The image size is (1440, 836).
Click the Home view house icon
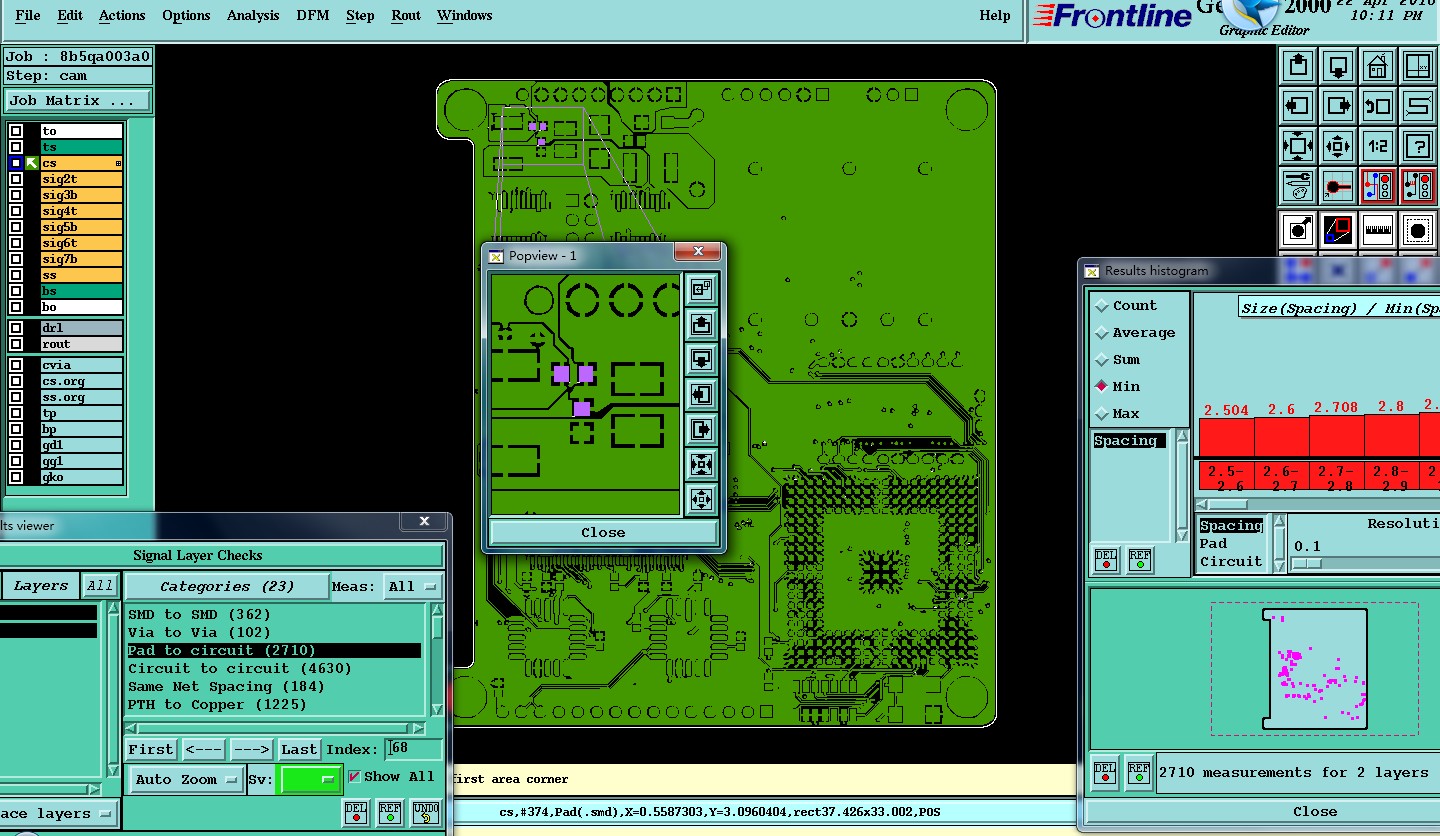click(x=1378, y=66)
